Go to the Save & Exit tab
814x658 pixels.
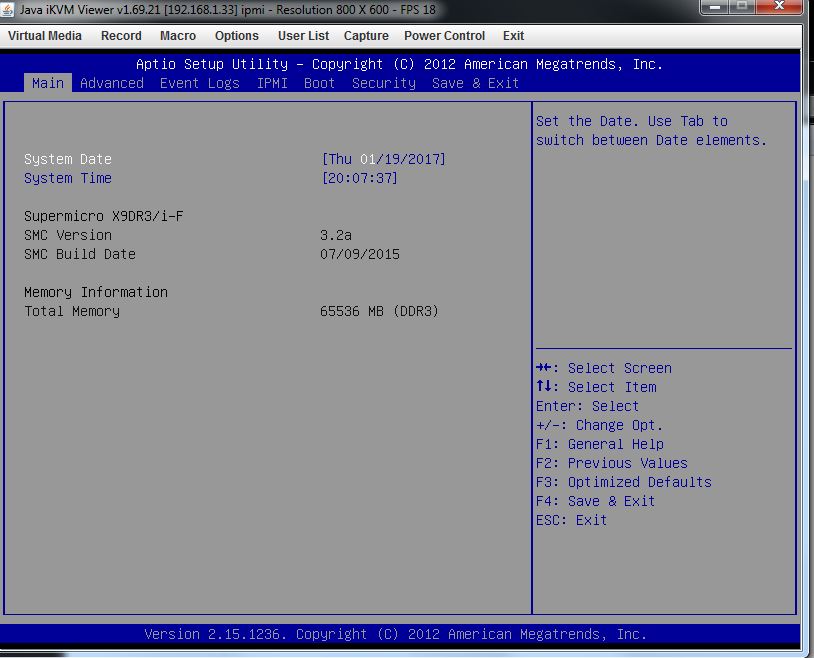476,83
